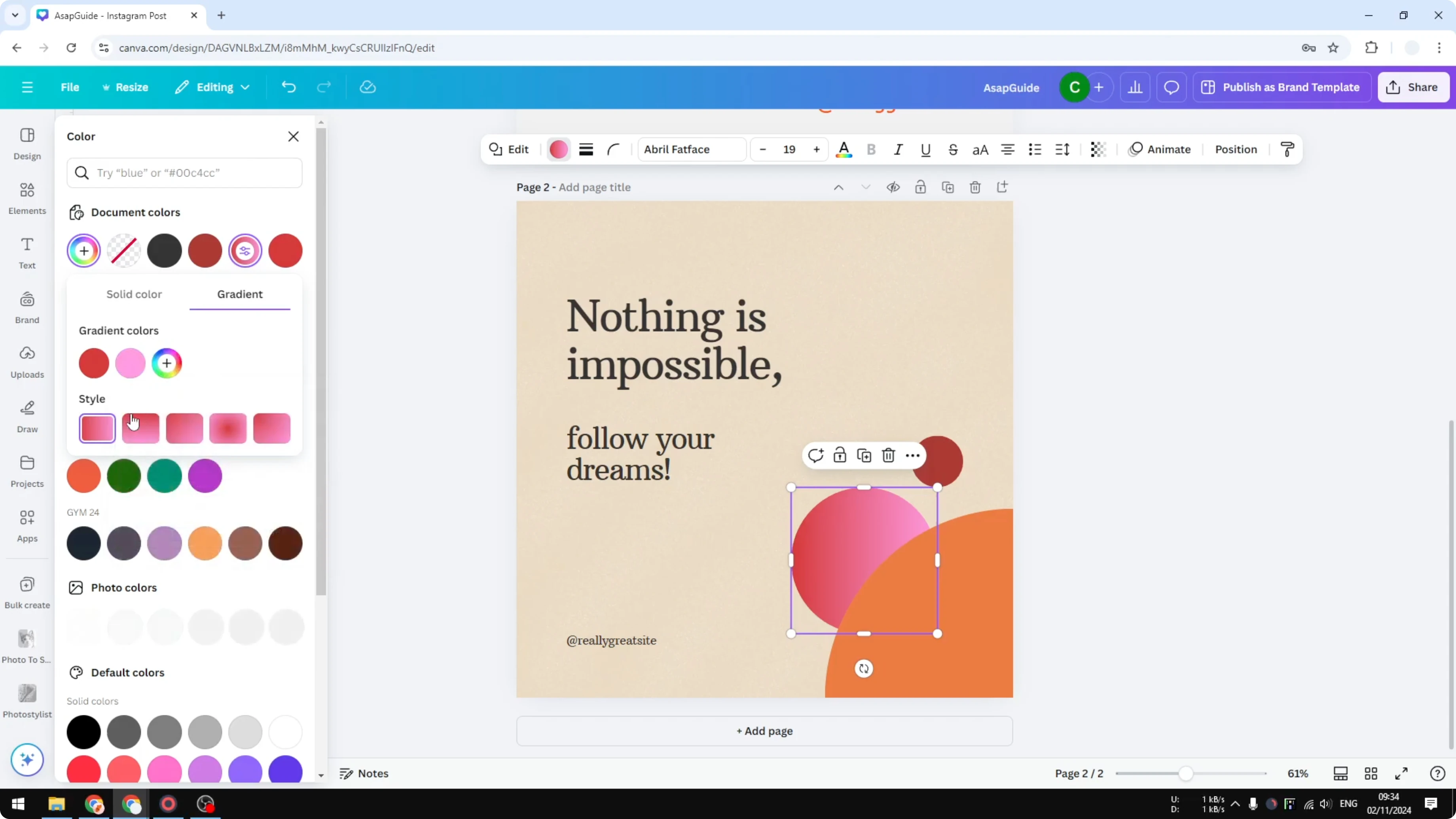Viewport: 1456px width, 819px height.
Task: Open the File menu
Action: pos(70,87)
